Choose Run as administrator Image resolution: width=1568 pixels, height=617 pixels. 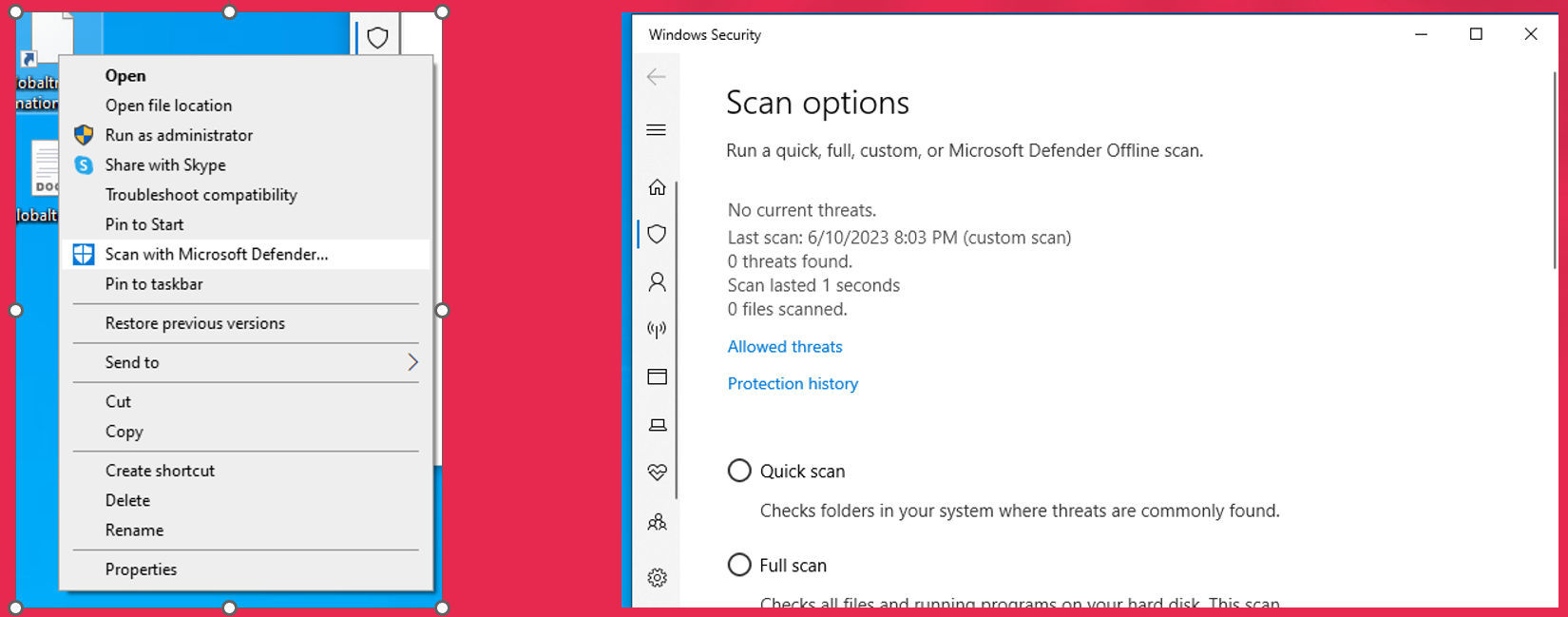[x=245, y=135]
